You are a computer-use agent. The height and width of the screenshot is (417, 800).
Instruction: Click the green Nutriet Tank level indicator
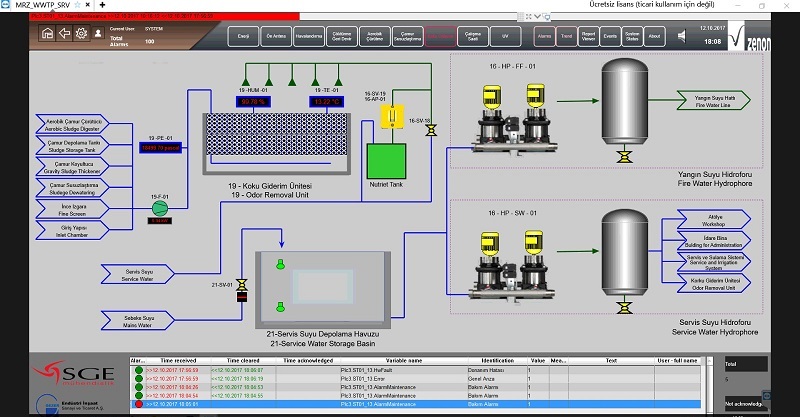(386, 161)
